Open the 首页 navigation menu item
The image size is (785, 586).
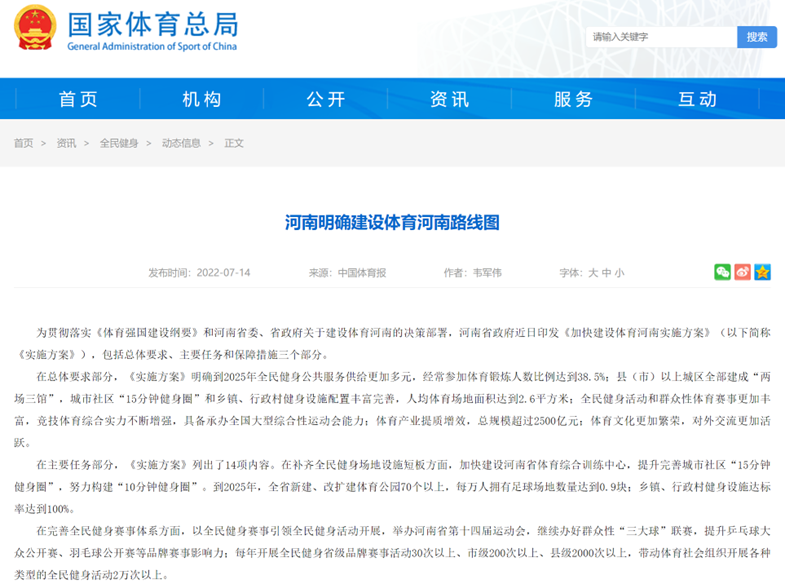[x=78, y=99]
